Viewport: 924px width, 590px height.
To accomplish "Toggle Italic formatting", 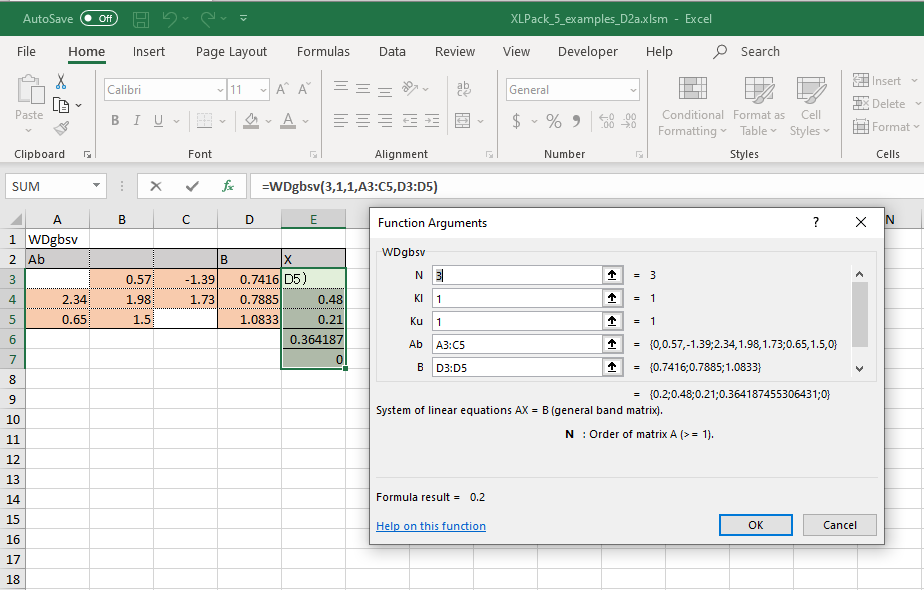I will point(137,121).
